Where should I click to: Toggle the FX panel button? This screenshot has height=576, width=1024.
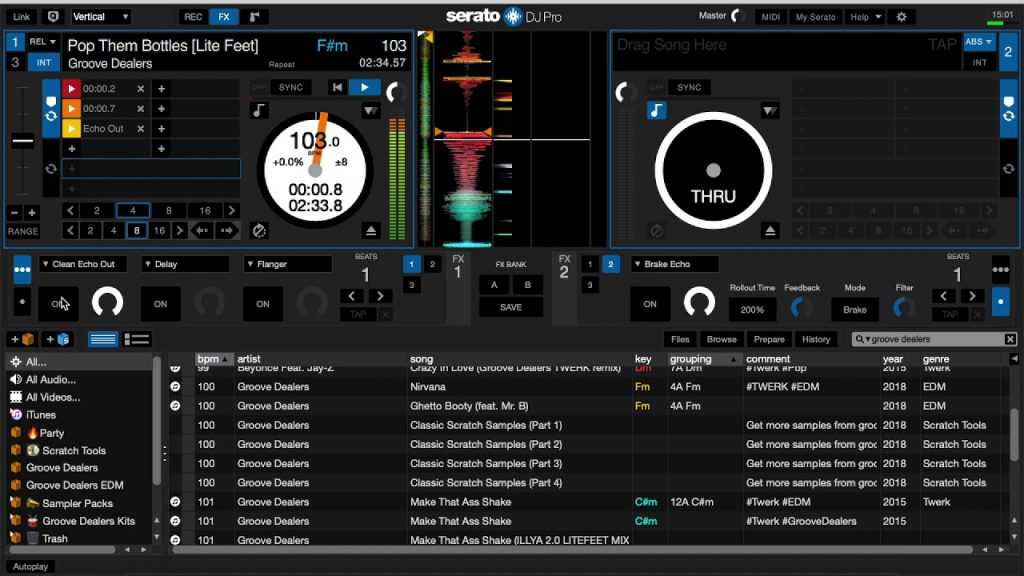coord(223,17)
